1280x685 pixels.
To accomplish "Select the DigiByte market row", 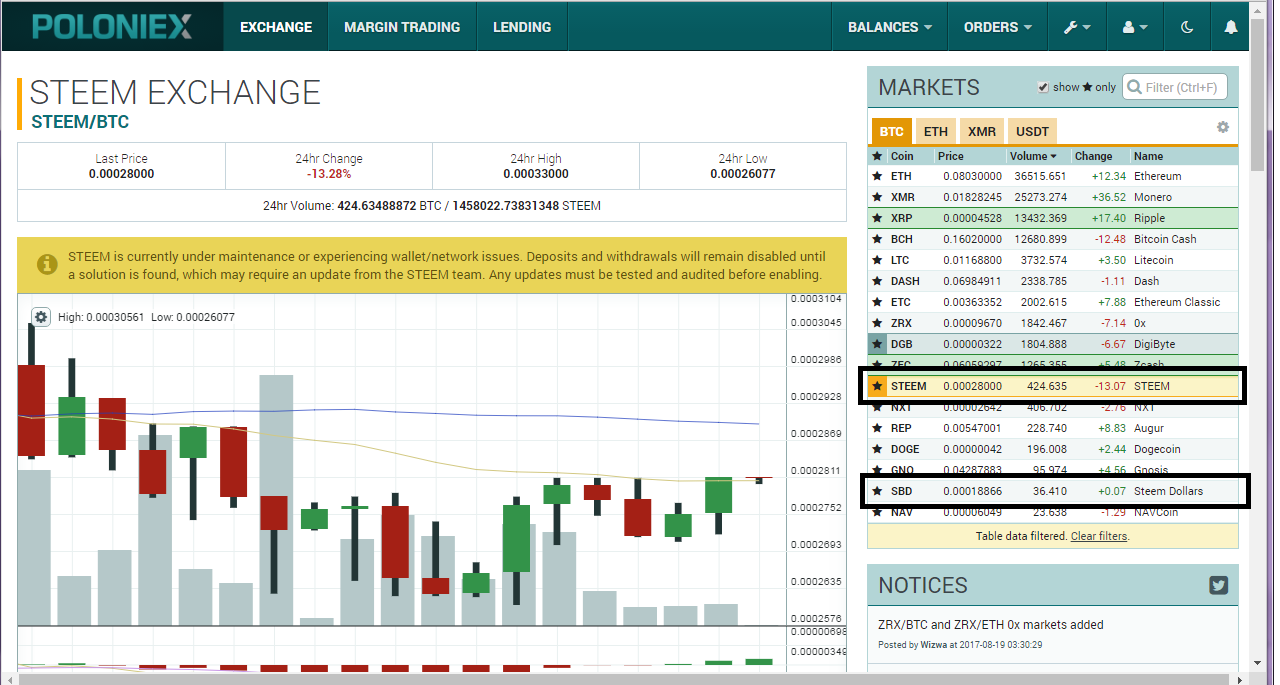I will (1054, 344).
